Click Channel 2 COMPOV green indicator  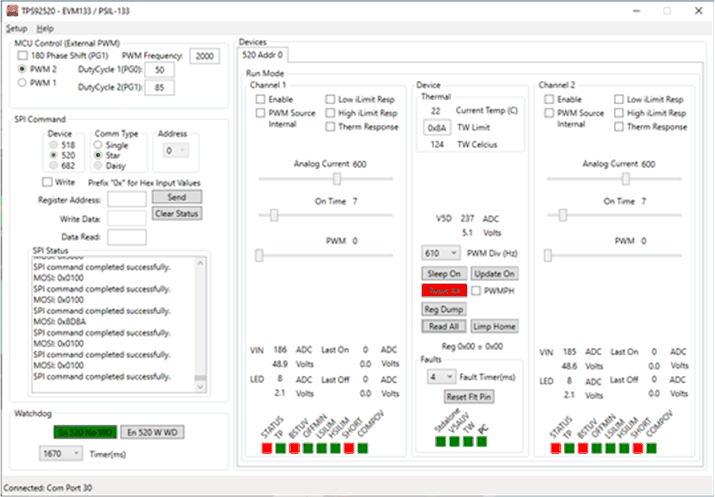(x=651, y=448)
